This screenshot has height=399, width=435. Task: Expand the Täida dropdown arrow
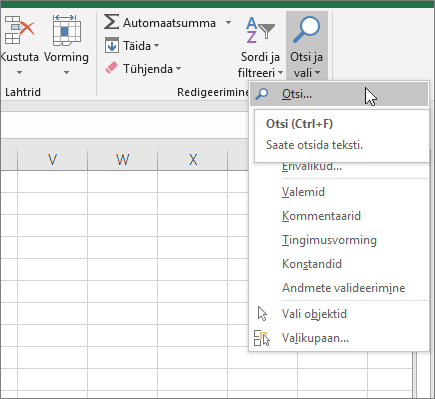pyautogui.click(x=156, y=45)
